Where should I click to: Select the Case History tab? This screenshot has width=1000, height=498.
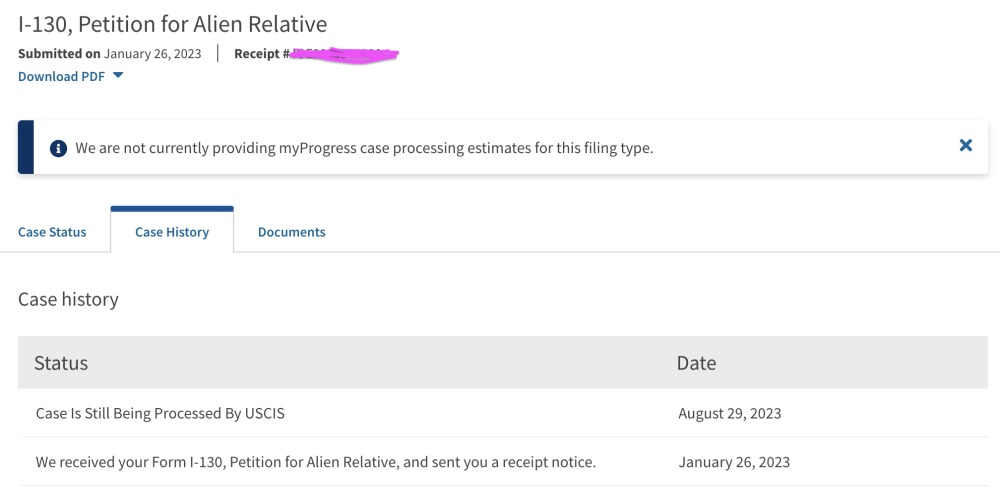pos(172,232)
